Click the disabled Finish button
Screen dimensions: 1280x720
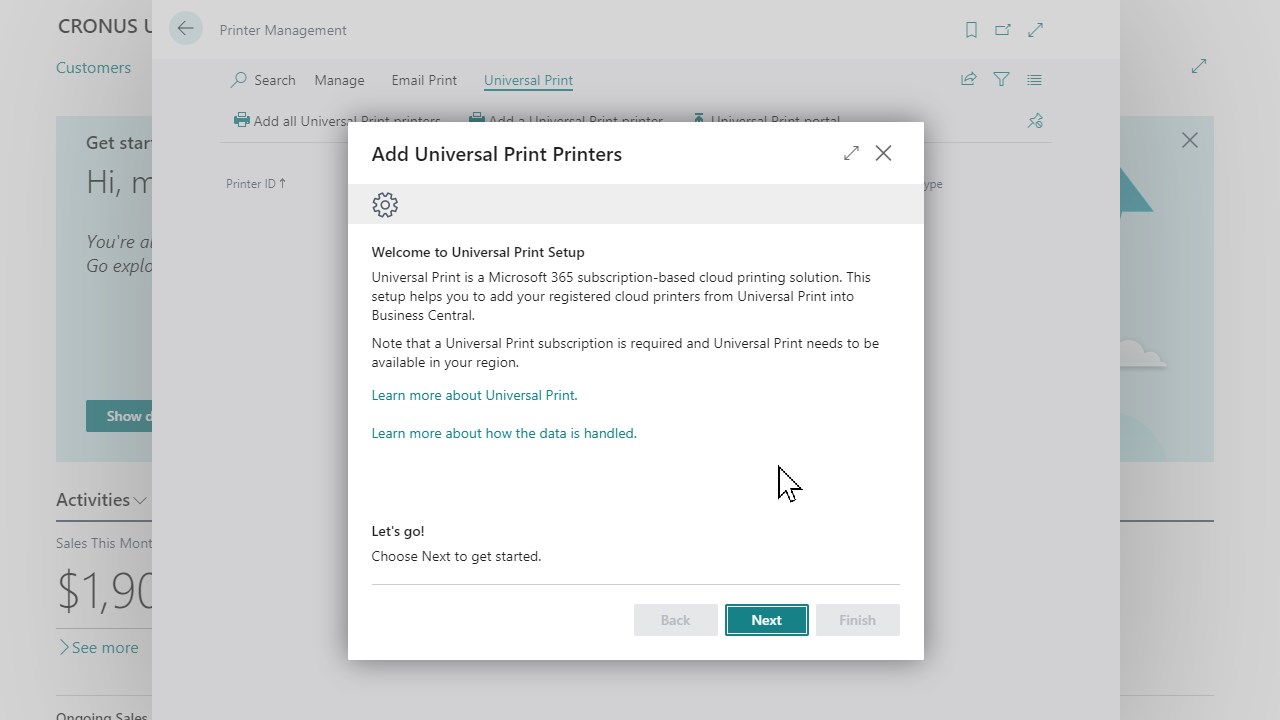[857, 620]
